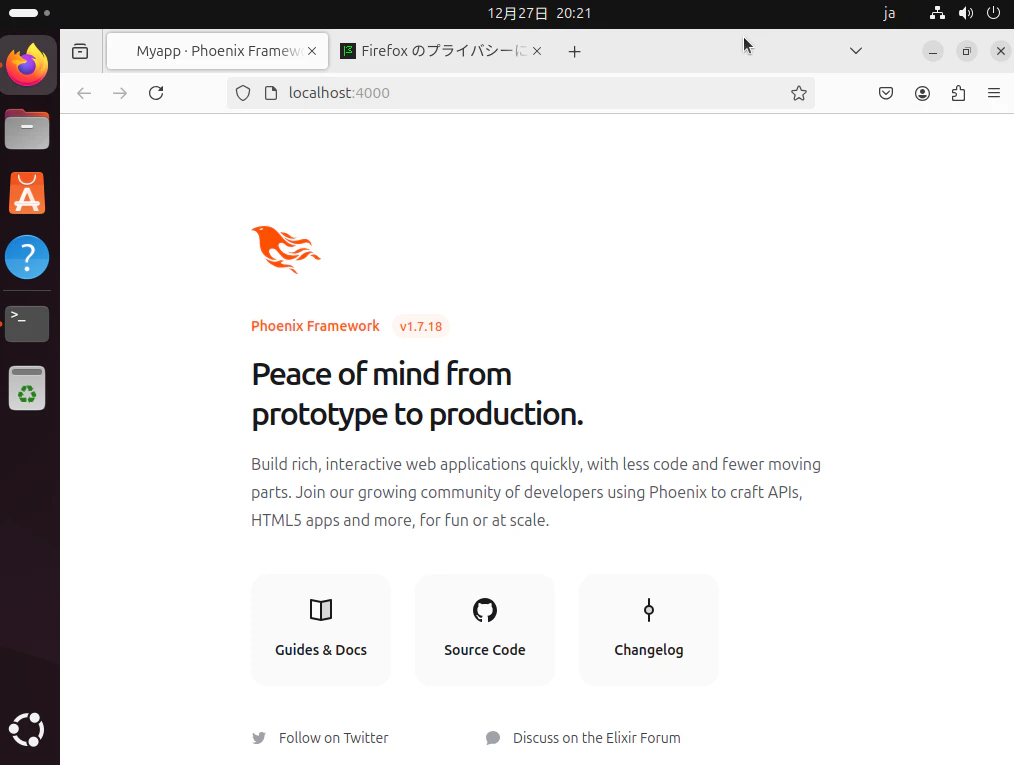Click the Phoenix bird logo

tap(285, 250)
